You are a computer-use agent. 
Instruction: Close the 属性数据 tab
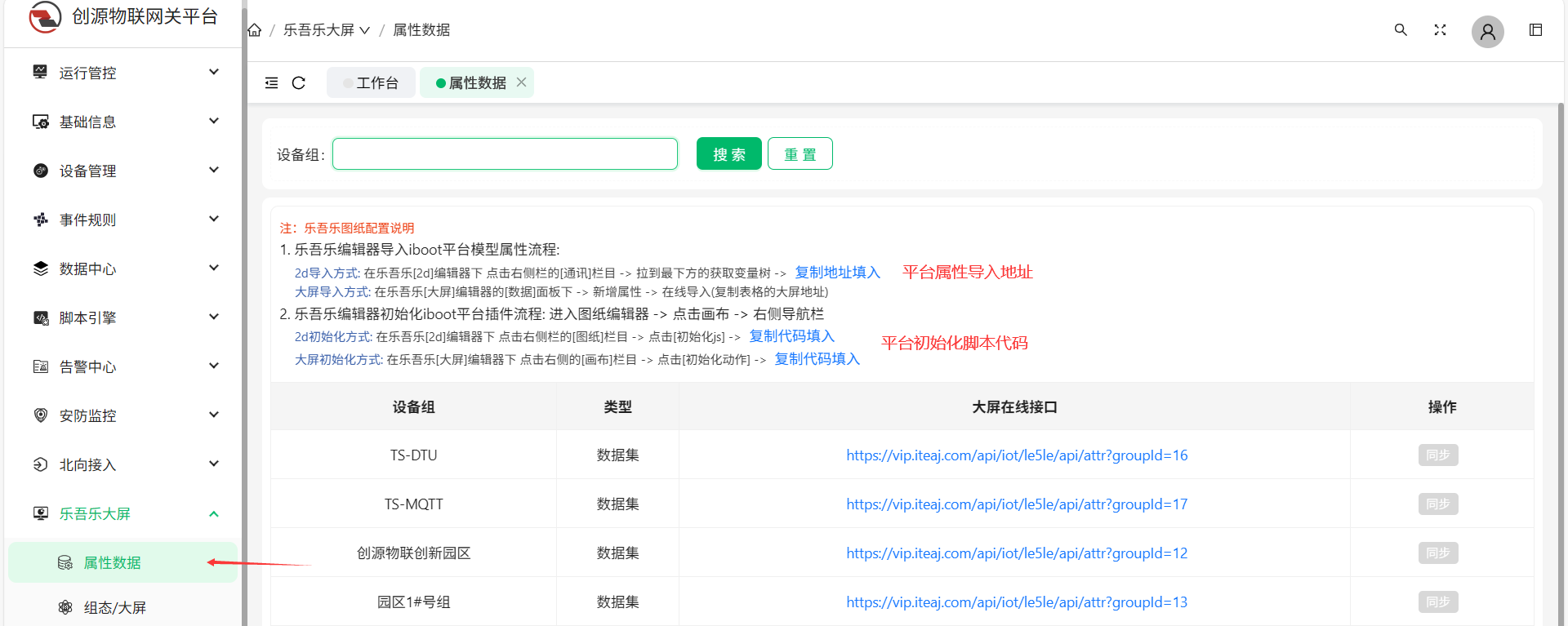(x=521, y=82)
